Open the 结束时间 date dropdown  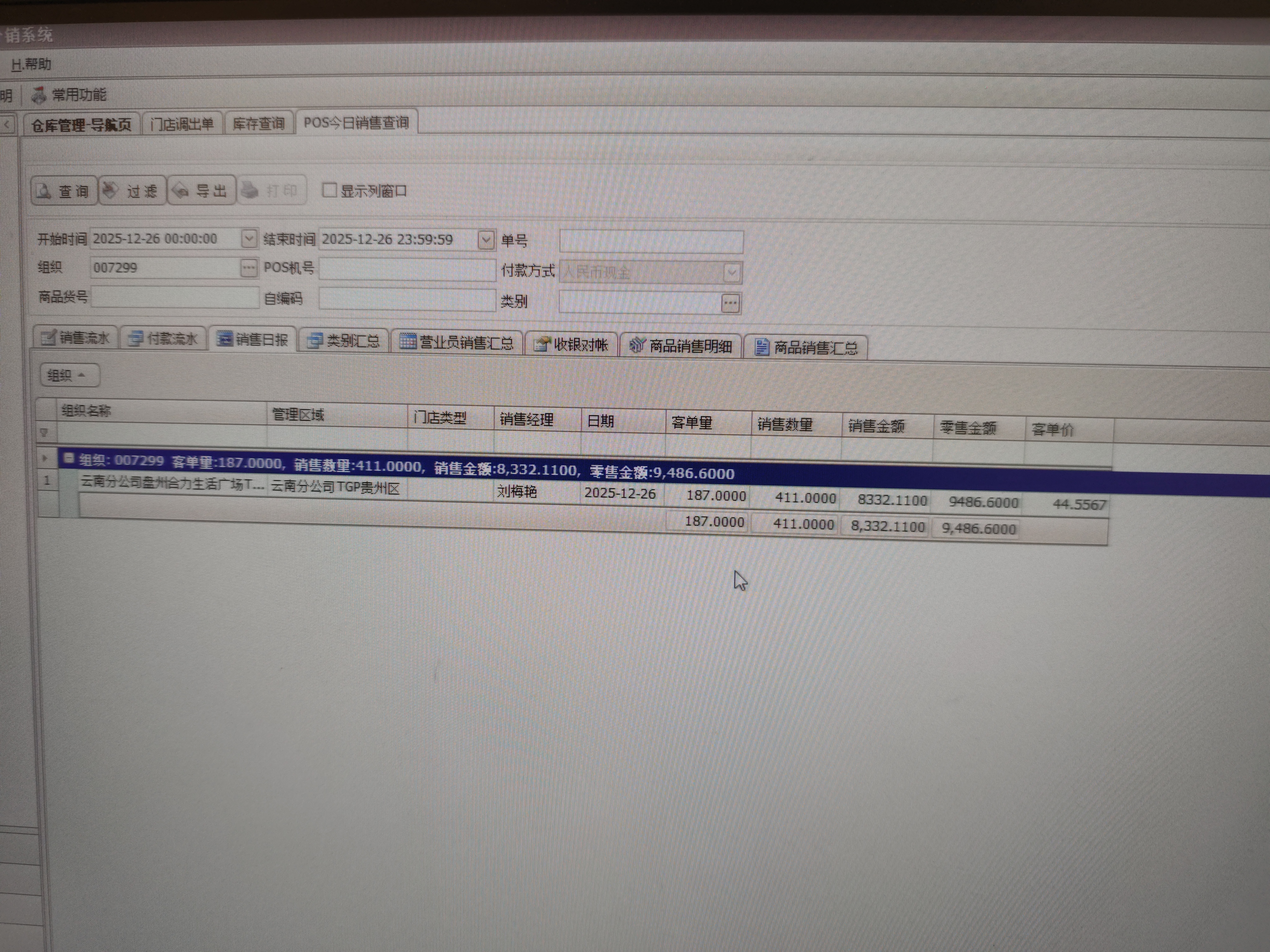(x=486, y=240)
